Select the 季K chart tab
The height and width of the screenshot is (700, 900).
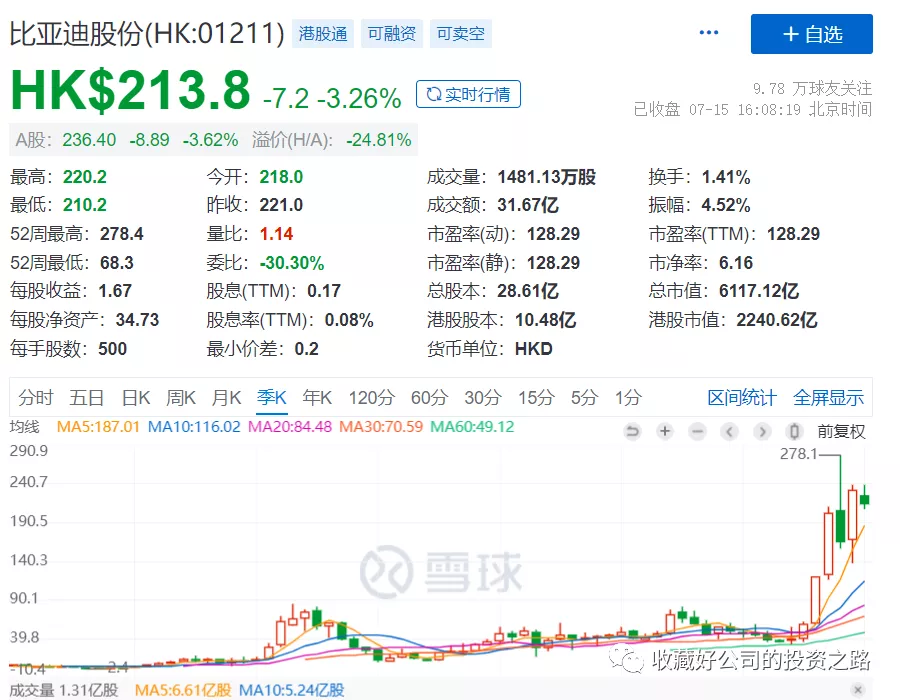point(271,398)
